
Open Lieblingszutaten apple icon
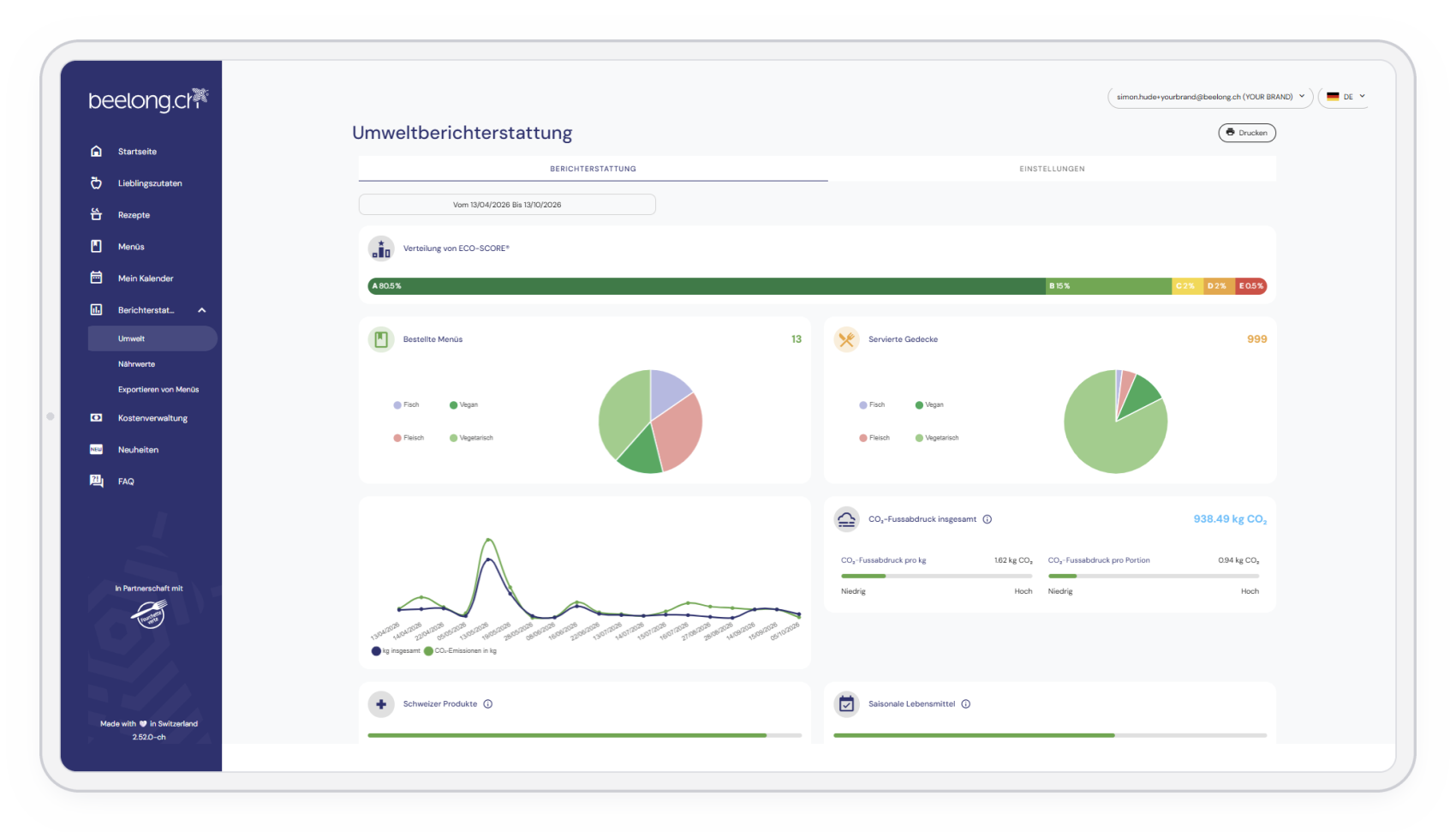tap(96, 183)
